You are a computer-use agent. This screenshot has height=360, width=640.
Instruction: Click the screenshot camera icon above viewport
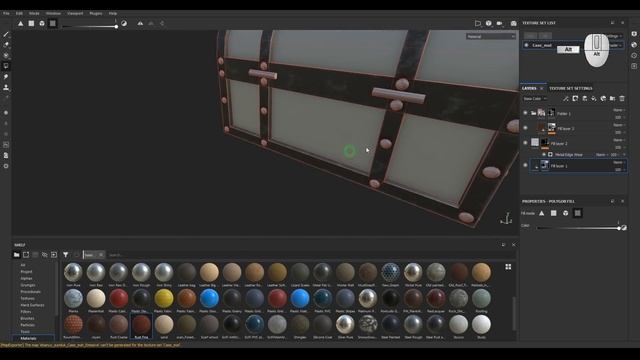[513, 23]
